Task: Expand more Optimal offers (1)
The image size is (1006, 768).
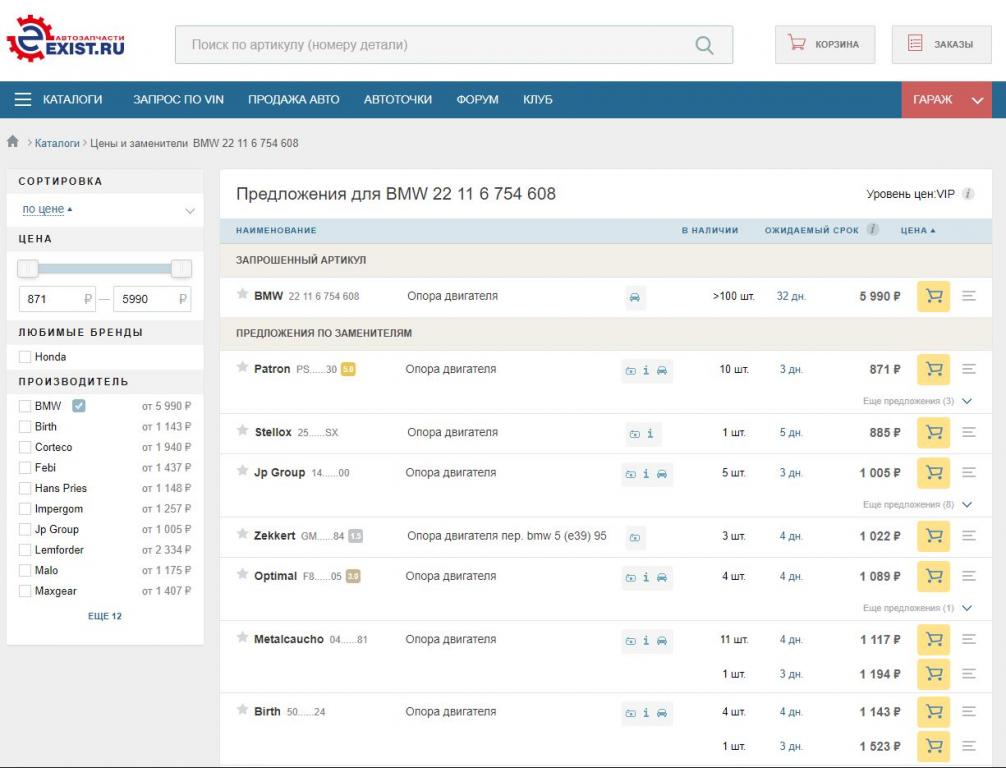Action: click(x=917, y=608)
